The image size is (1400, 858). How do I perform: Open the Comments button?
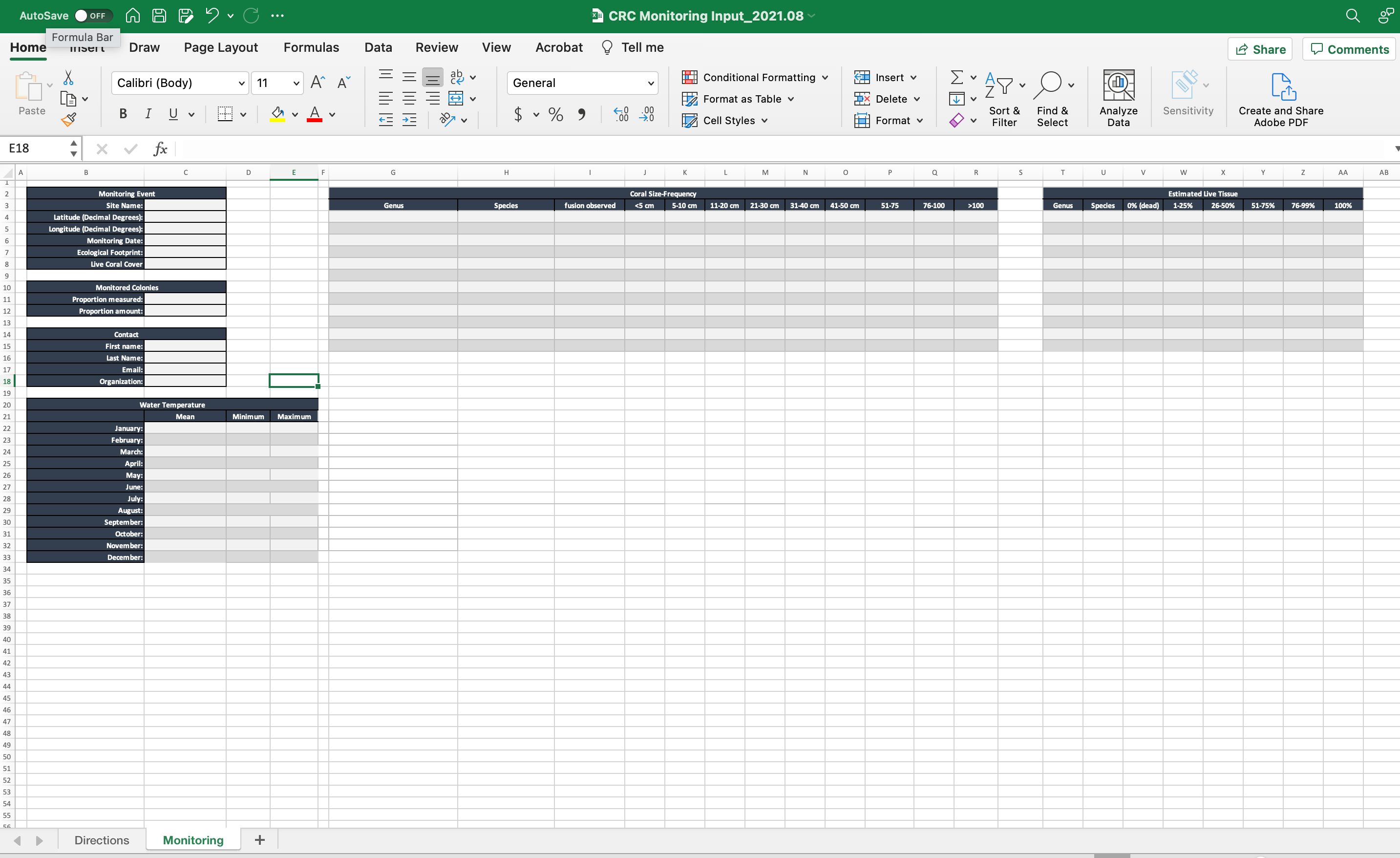[1349, 49]
